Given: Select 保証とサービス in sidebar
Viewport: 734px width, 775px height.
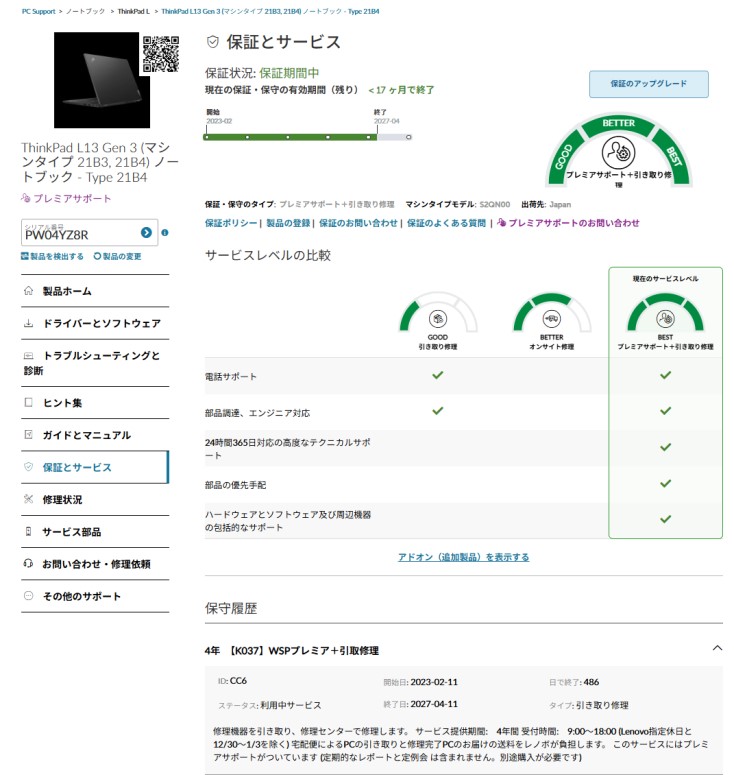Looking at the screenshot, I should [x=95, y=467].
